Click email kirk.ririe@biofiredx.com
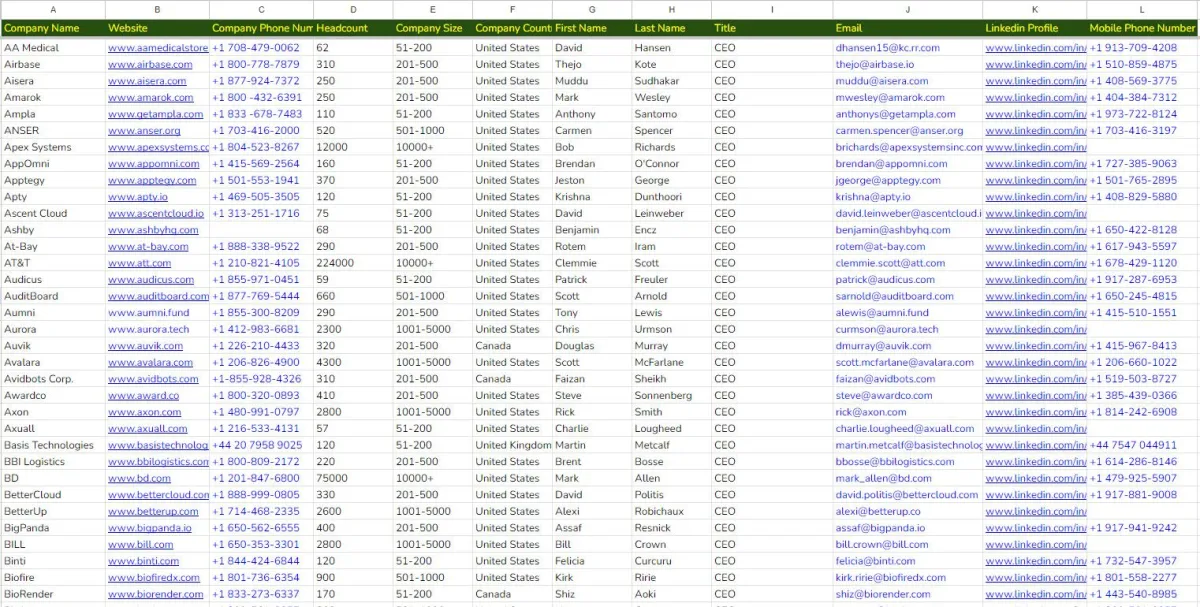 click(x=891, y=578)
